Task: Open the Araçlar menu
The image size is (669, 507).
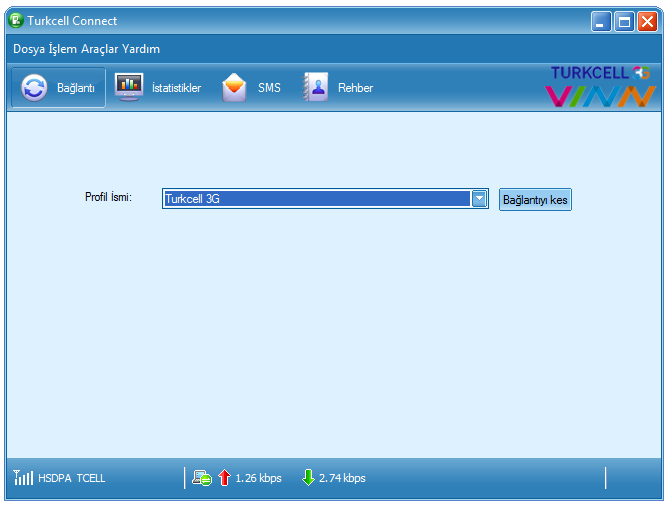Action: click(x=99, y=49)
